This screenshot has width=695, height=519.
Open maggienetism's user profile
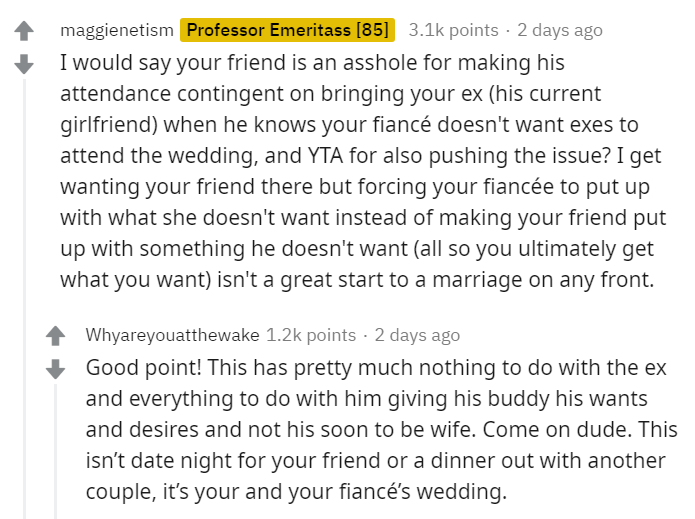pyautogui.click(x=117, y=30)
